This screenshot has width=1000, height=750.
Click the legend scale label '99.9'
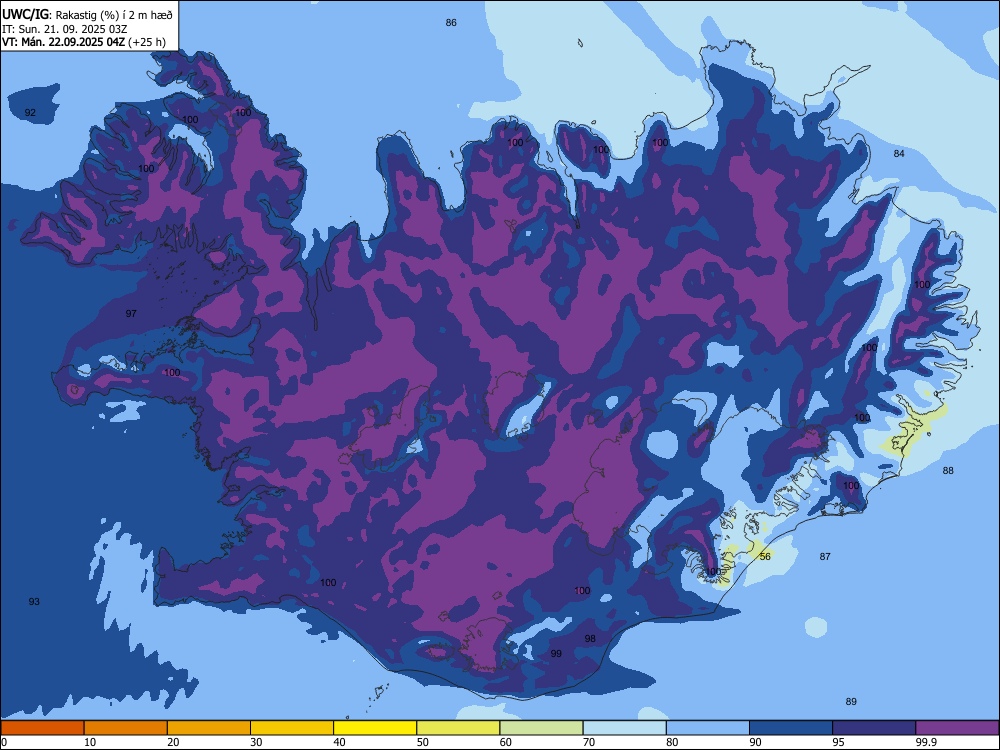tap(925, 742)
